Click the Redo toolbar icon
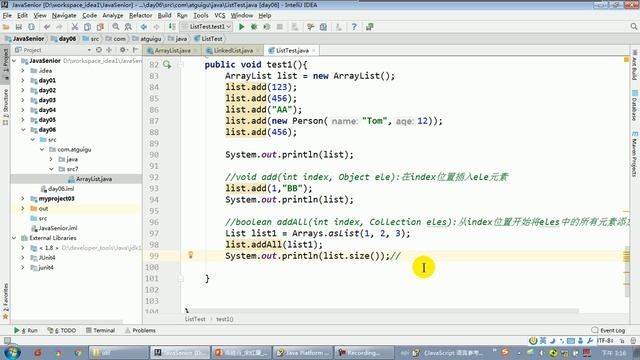 (x=60, y=27)
